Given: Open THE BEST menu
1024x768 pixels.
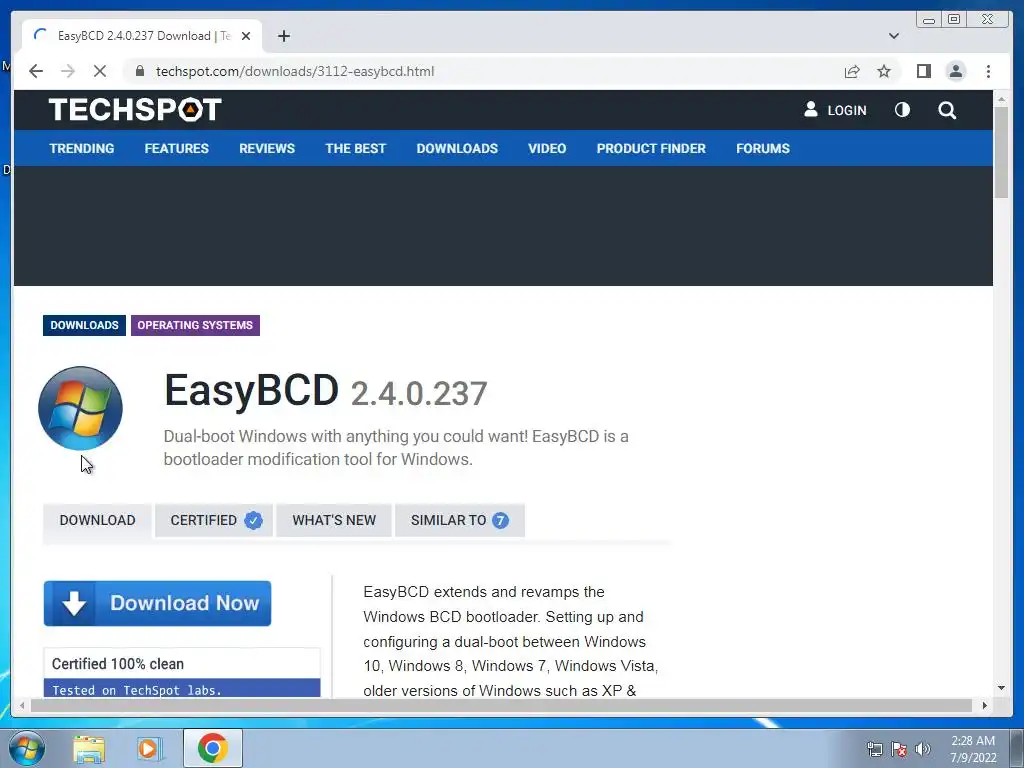Looking at the screenshot, I should pyautogui.click(x=355, y=148).
